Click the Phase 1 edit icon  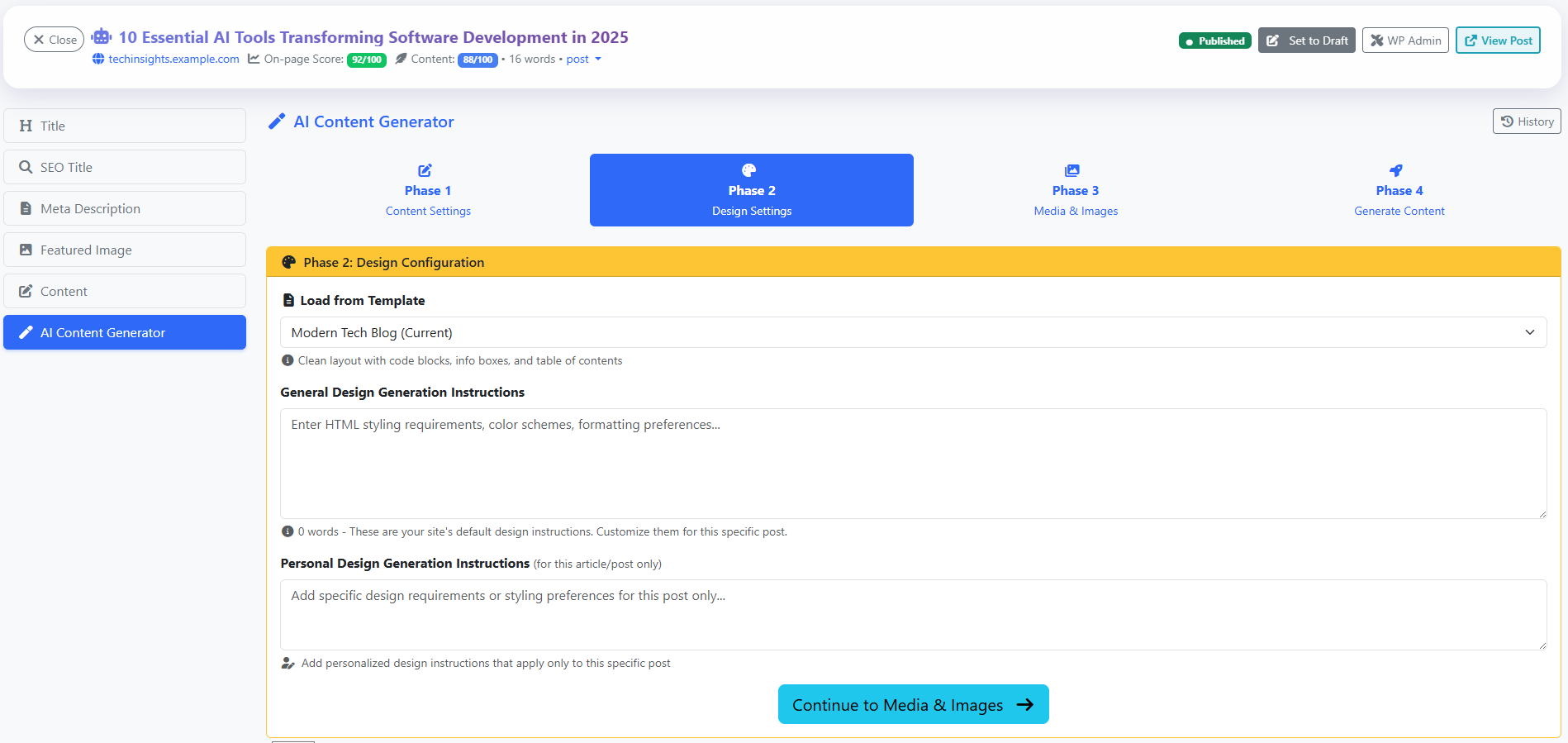[425, 170]
